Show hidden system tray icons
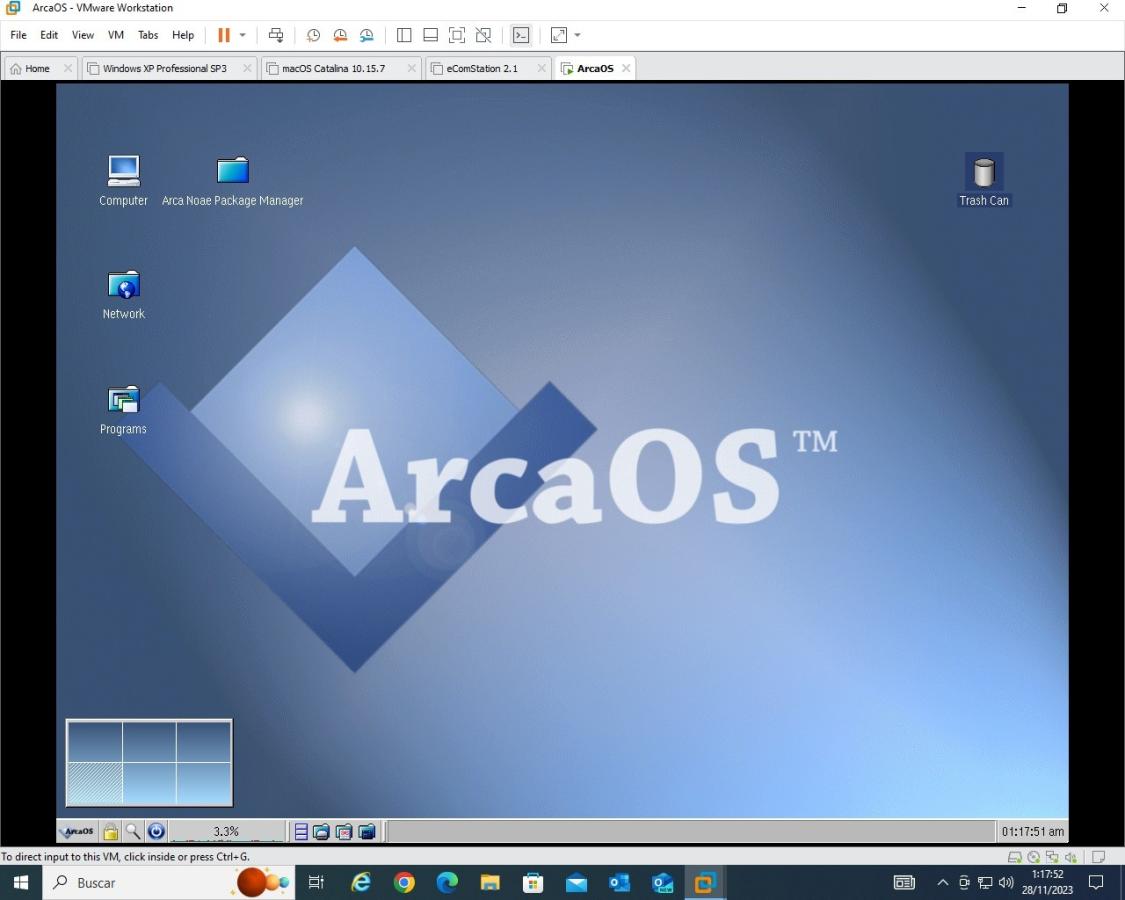The height and width of the screenshot is (900, 1125). 942,883
